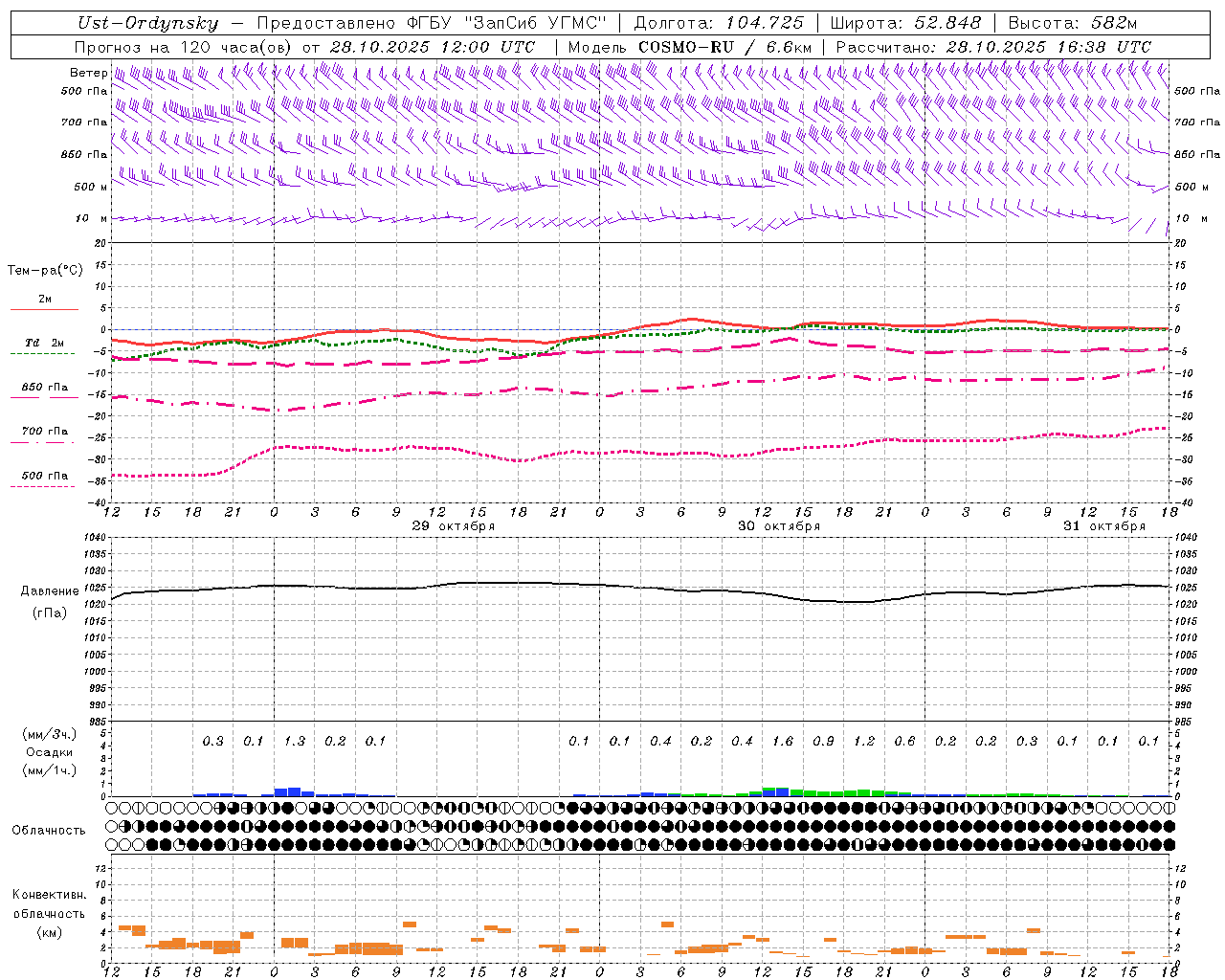1225x980 pixels.
Task: Click '700 гПа' in the temperature legend
Action: click(45, 432)
